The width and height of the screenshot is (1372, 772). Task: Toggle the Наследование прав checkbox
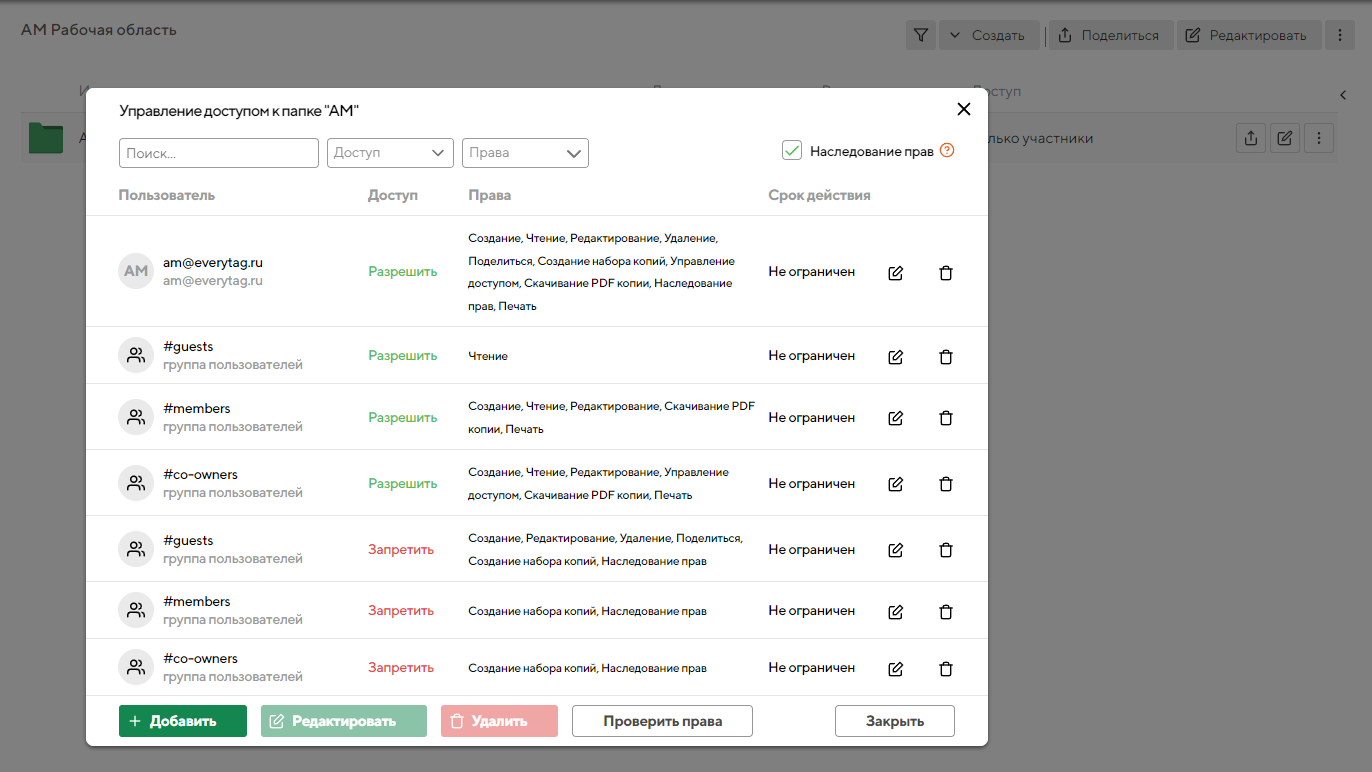[x=792, y=151]
